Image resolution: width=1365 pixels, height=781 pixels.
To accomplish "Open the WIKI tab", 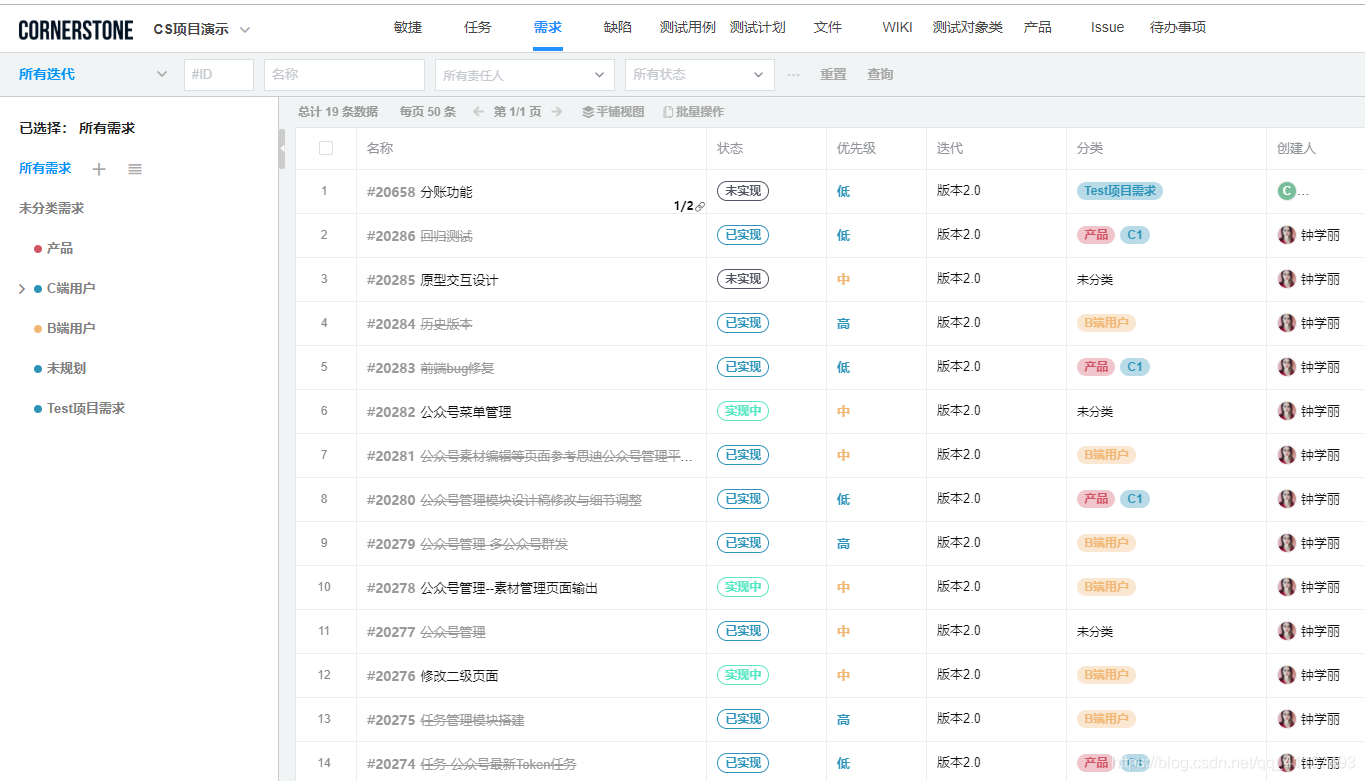I will pyautogui.click(x=897, y=27).
